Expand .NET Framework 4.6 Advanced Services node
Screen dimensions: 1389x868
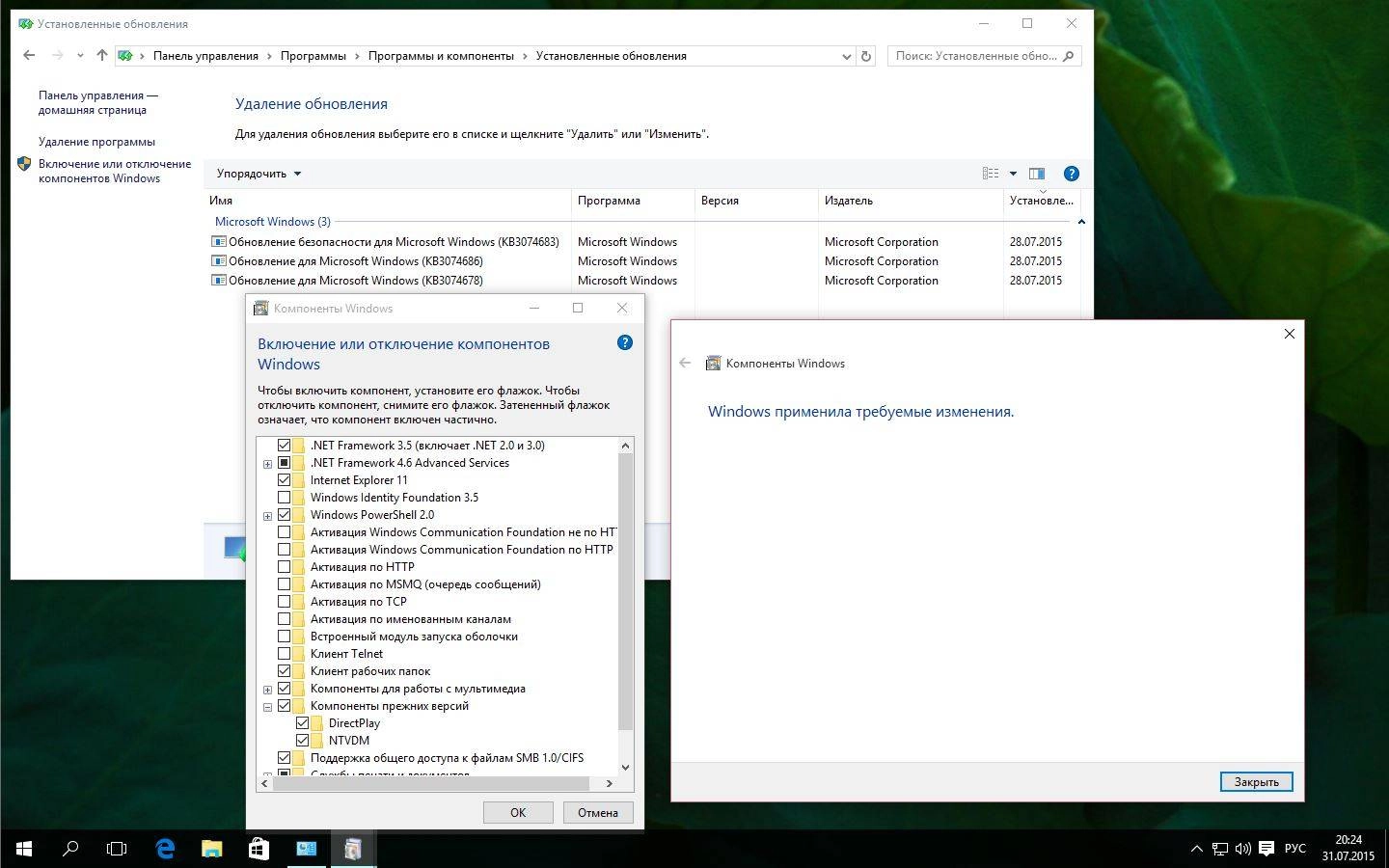click(267, 464)
